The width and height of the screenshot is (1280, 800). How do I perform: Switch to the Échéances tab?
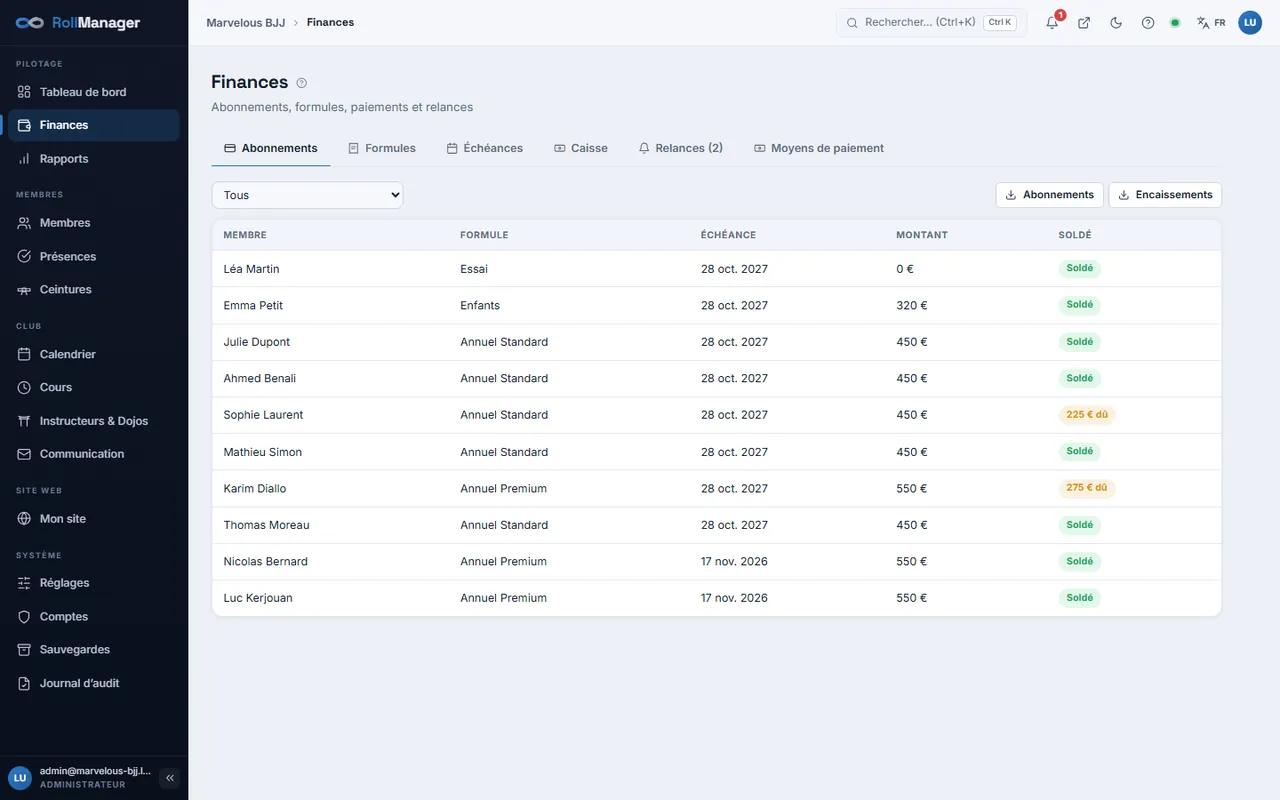(484, 148)
